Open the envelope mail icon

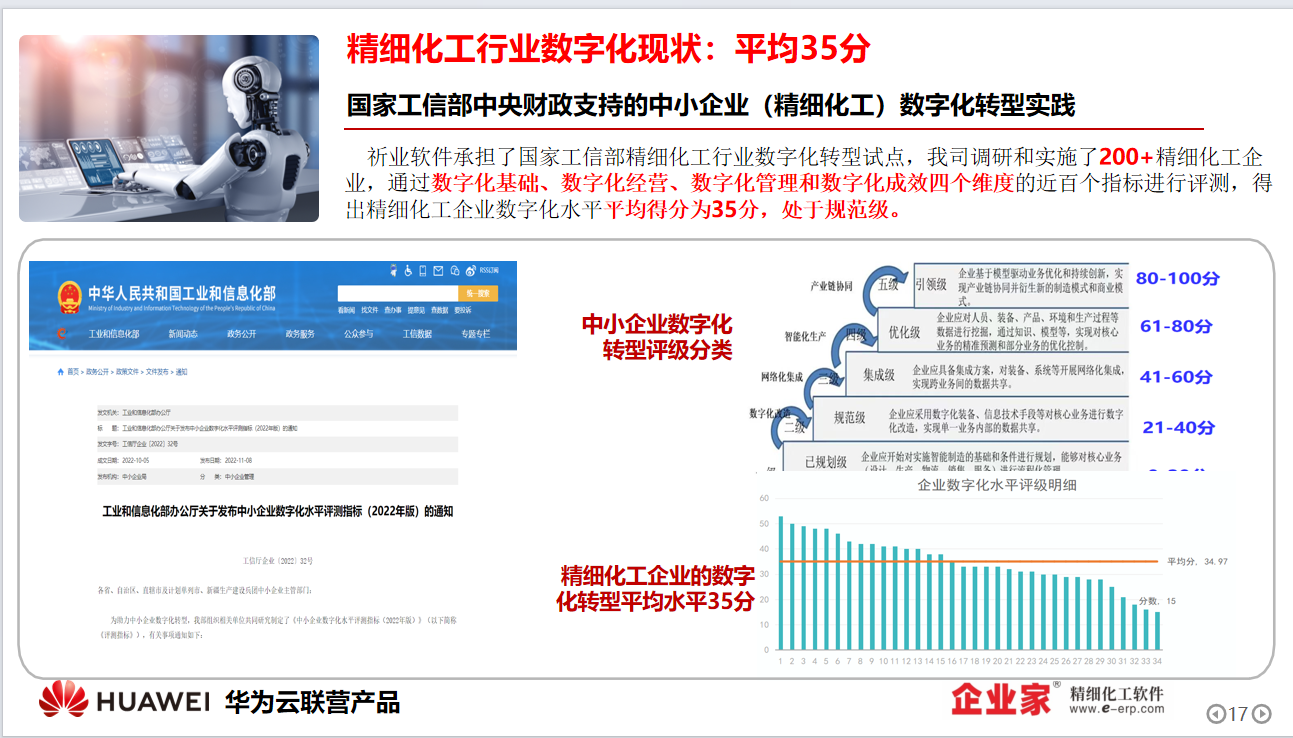click(x=439, y=271)
